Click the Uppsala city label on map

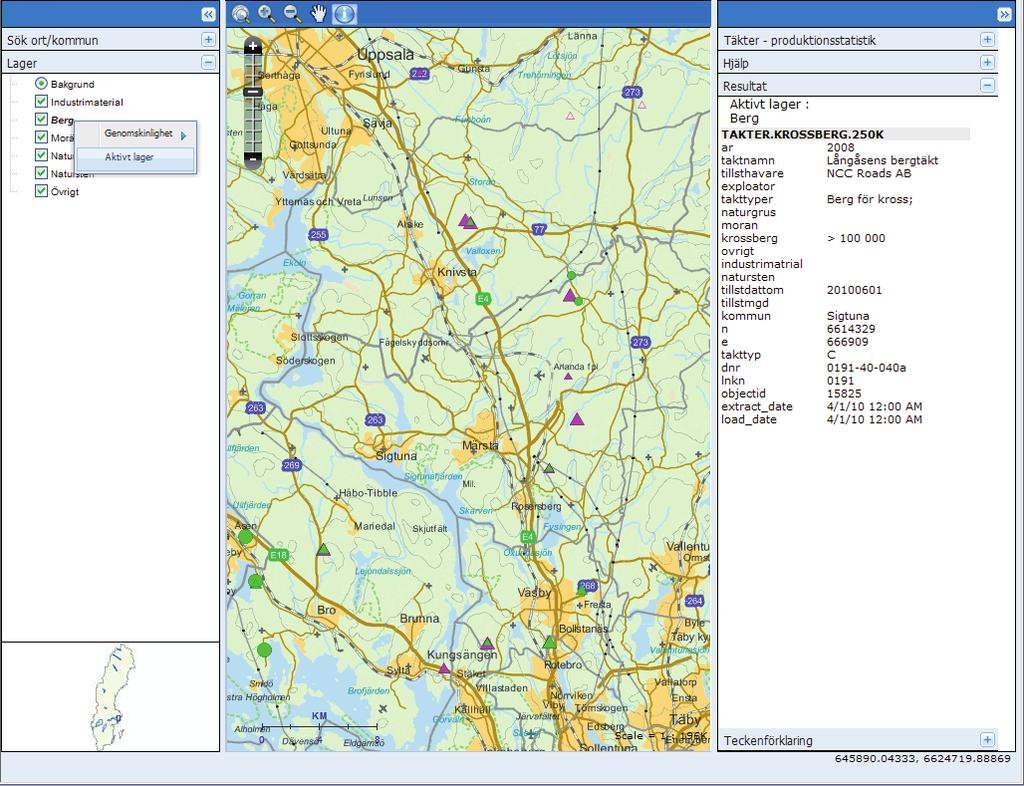(x=385, y=55)
